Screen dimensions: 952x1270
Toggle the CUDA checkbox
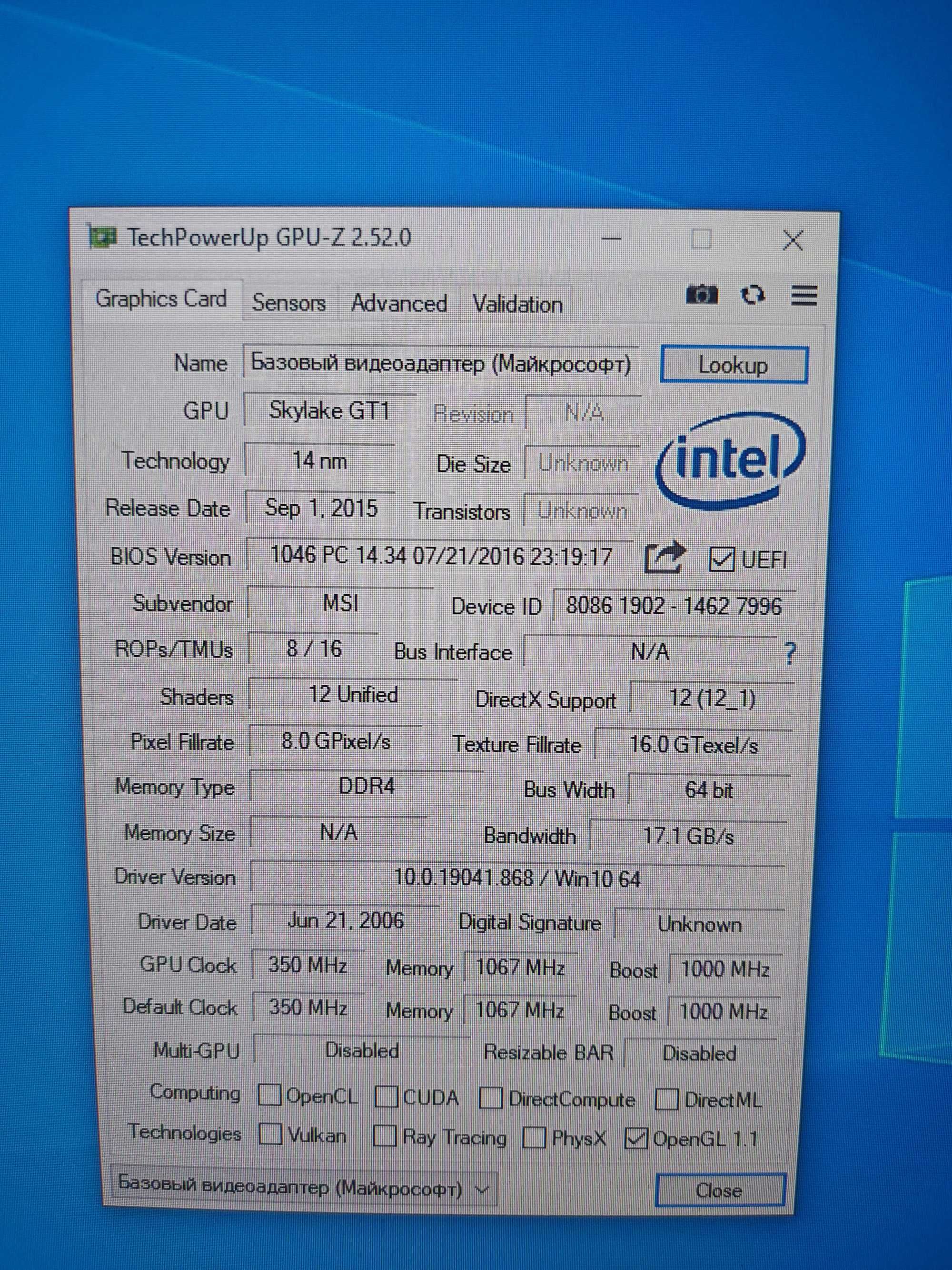coord(386,1097)
